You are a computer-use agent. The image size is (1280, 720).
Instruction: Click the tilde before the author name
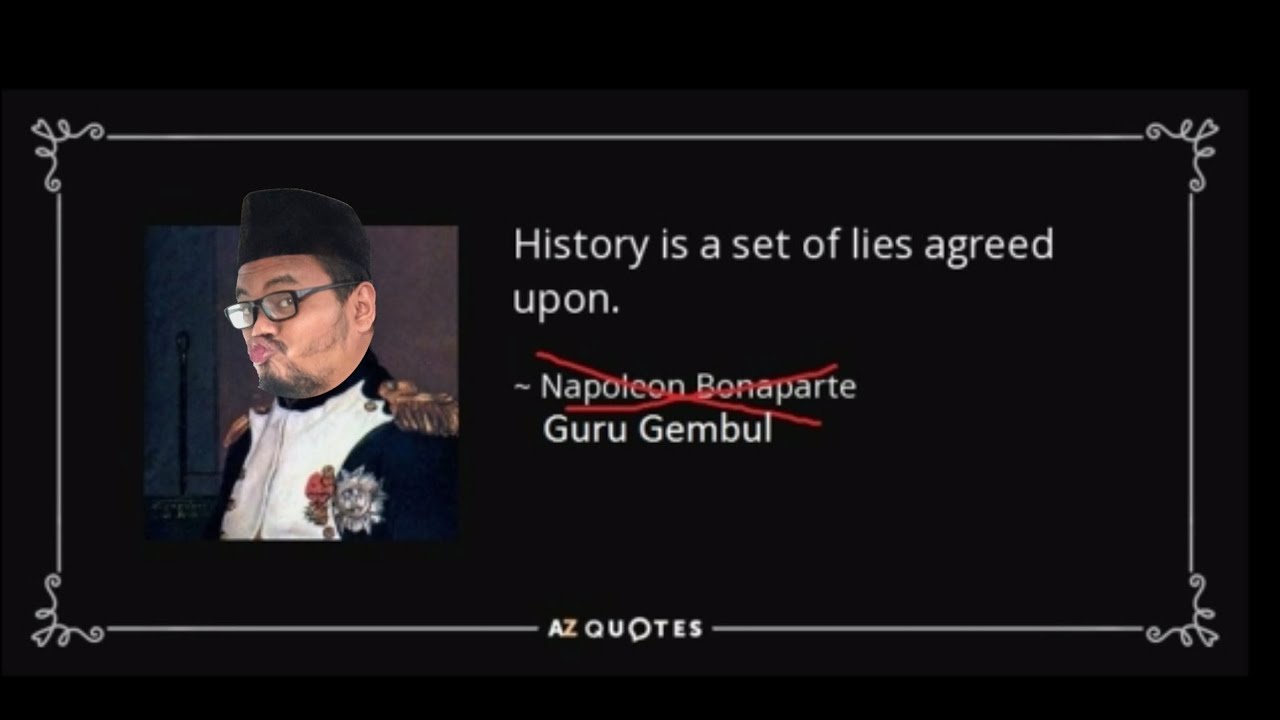(522, 387)
